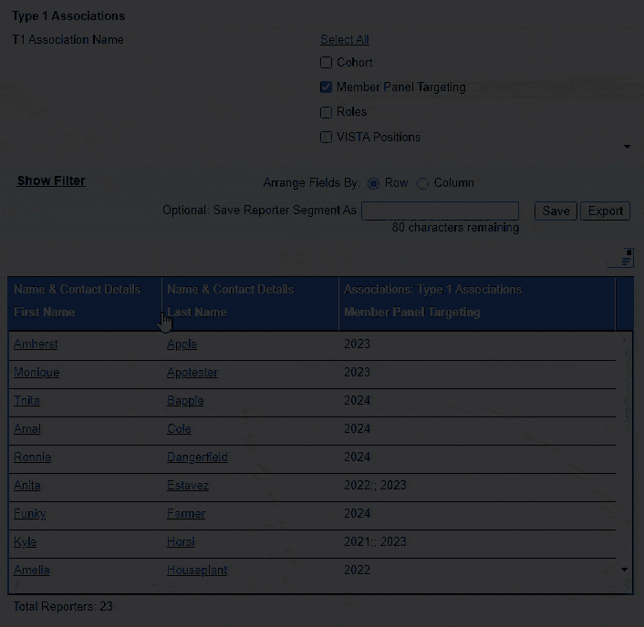
Task: Select the Row arrangement radio button
Action: coord(374,184)
